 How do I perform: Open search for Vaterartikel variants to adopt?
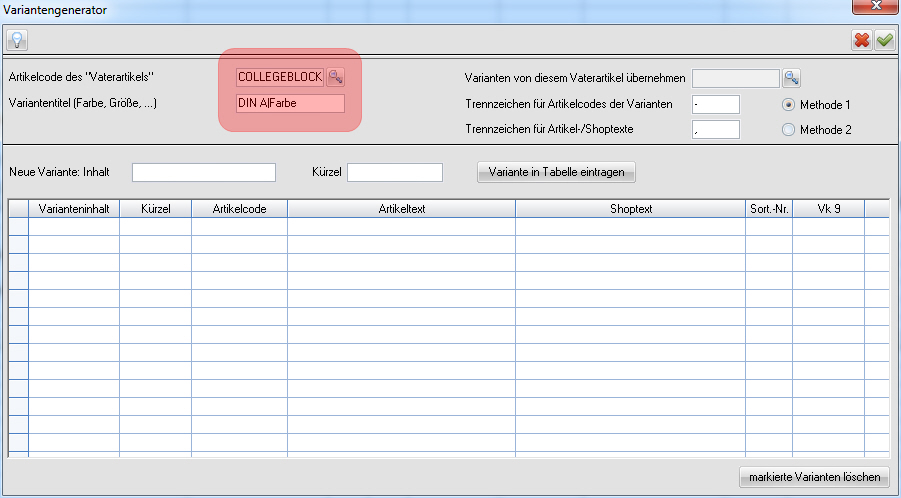tap(791, 78)
